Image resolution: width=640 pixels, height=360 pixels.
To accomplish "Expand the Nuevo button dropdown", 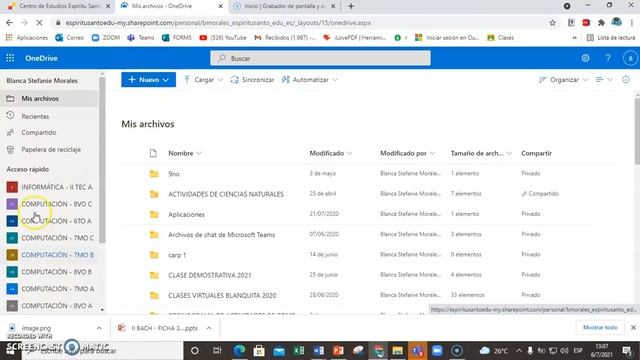I will (x=166, y=80).
